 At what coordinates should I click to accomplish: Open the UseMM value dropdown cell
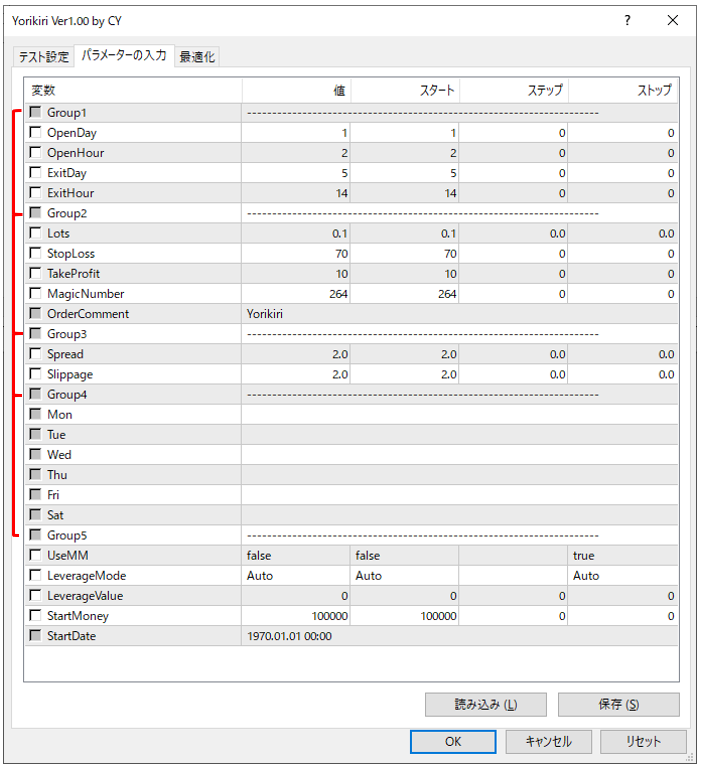[x=296, y=556]
